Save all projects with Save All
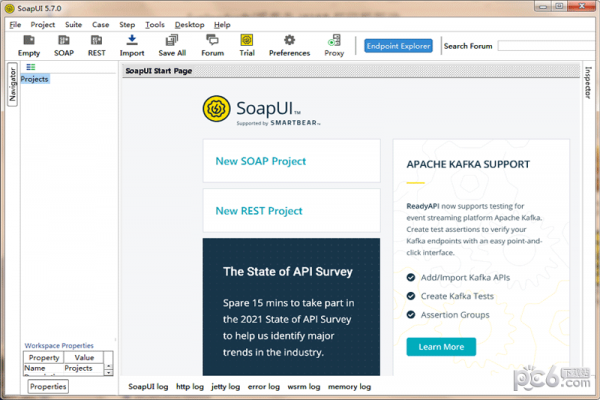This screenshot has height=400, width=600. 172,46
